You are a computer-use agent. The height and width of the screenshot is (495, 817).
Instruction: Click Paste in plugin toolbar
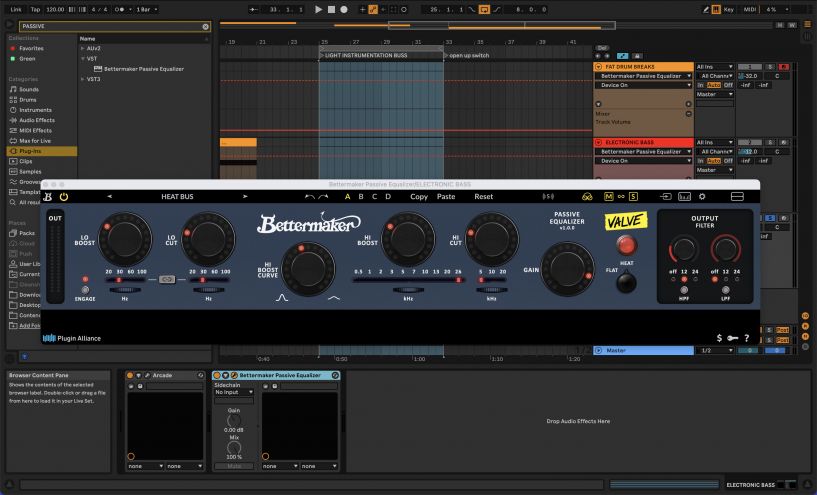coord(446,196)
